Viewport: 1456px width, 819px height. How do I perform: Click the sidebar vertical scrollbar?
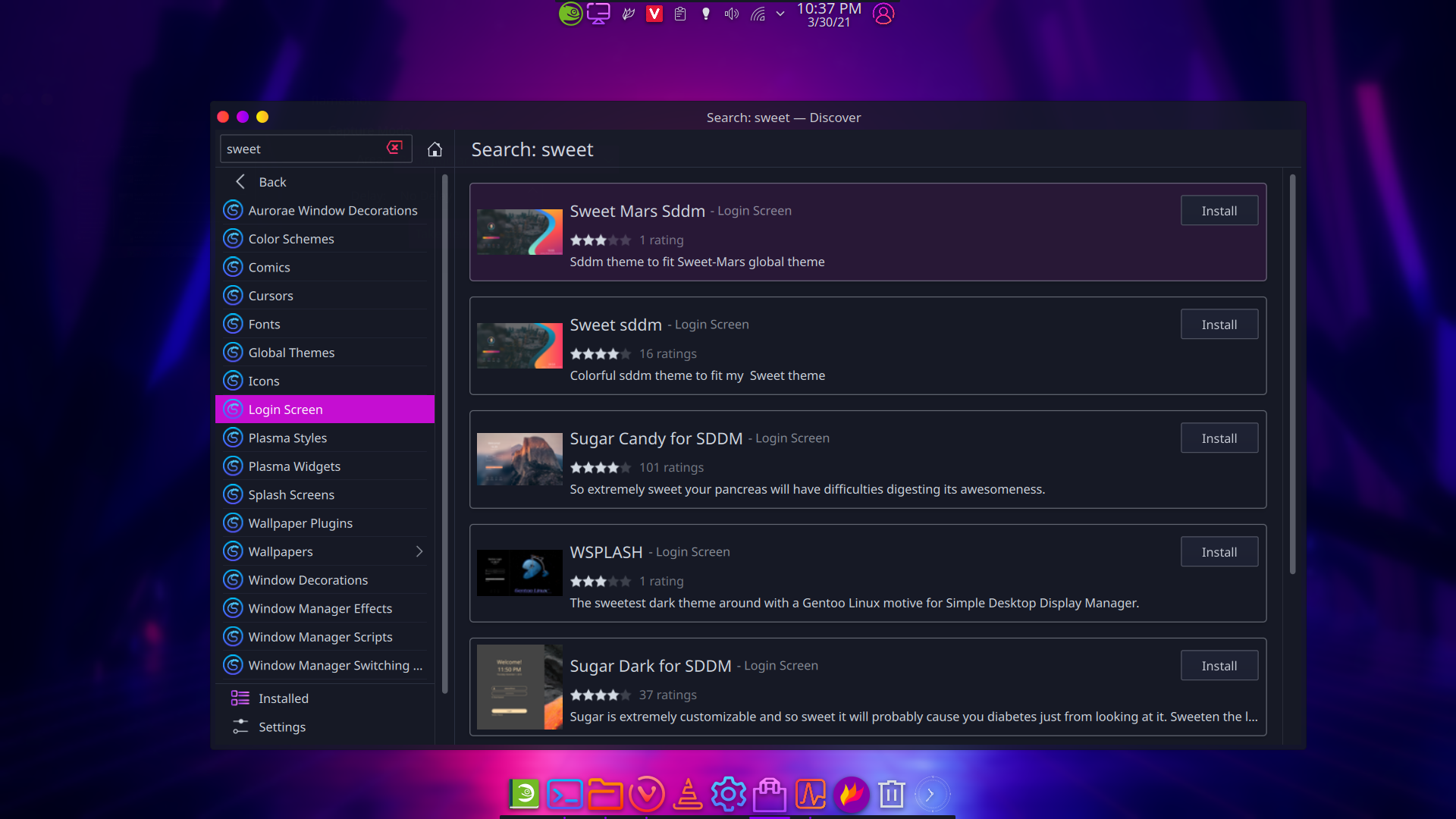tap(444, 434)
